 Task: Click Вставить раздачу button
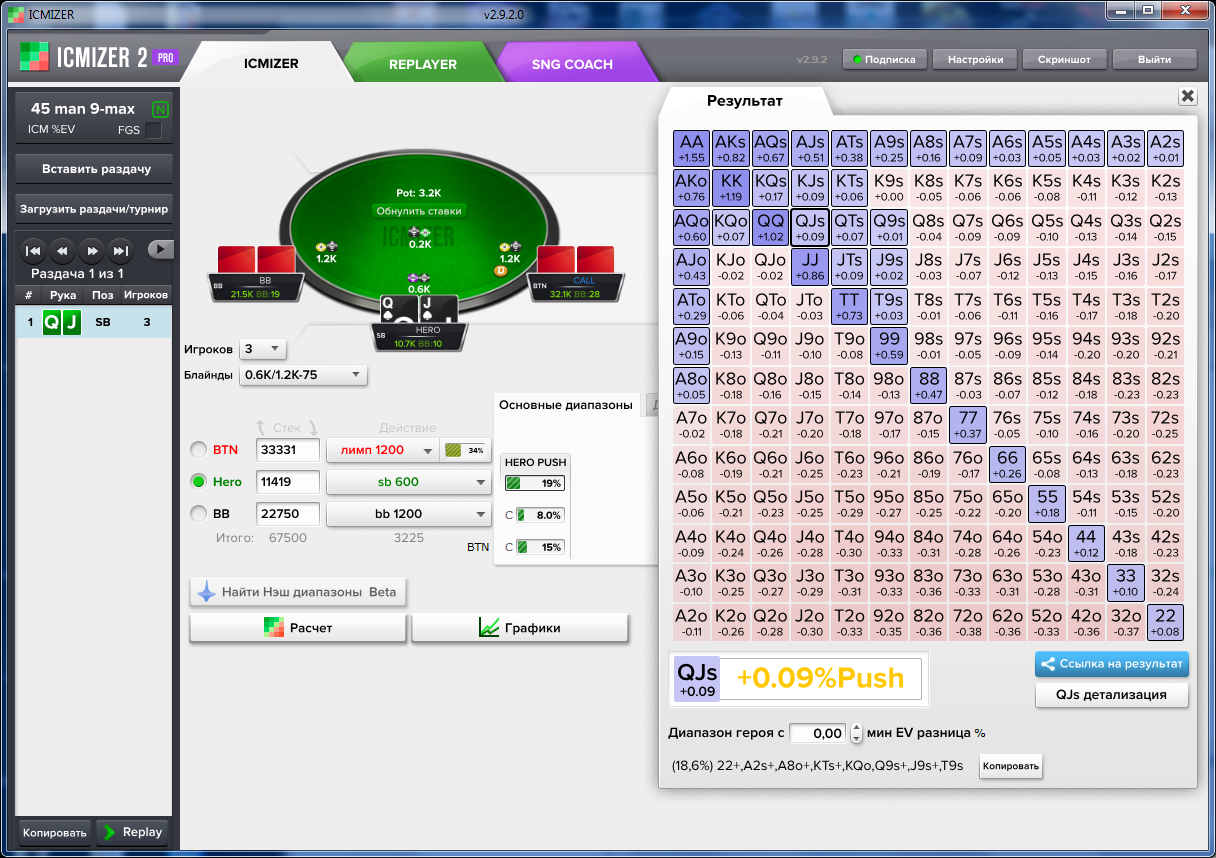pos(96,169)
